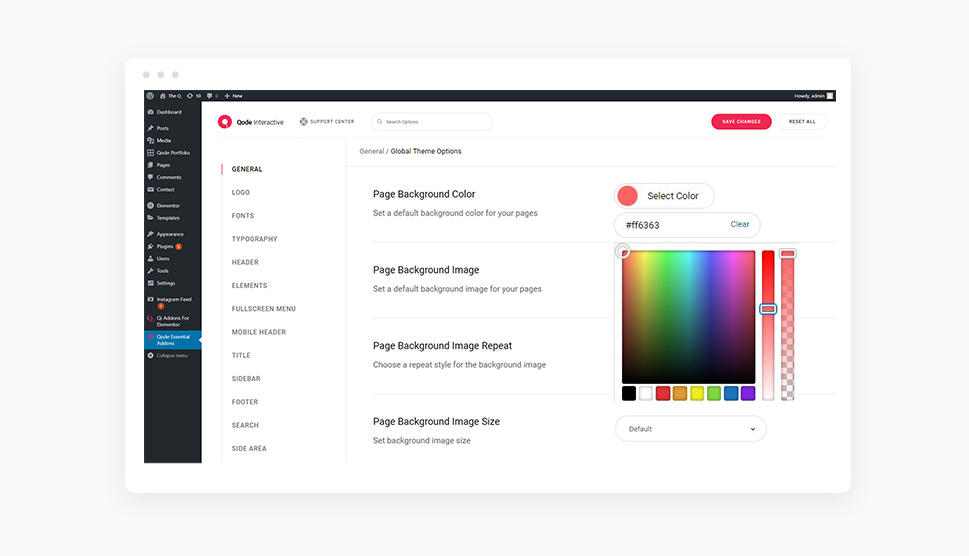Click the comments bubble in admin bar
This screenshot has height=556, width=969.
[209, 96]
